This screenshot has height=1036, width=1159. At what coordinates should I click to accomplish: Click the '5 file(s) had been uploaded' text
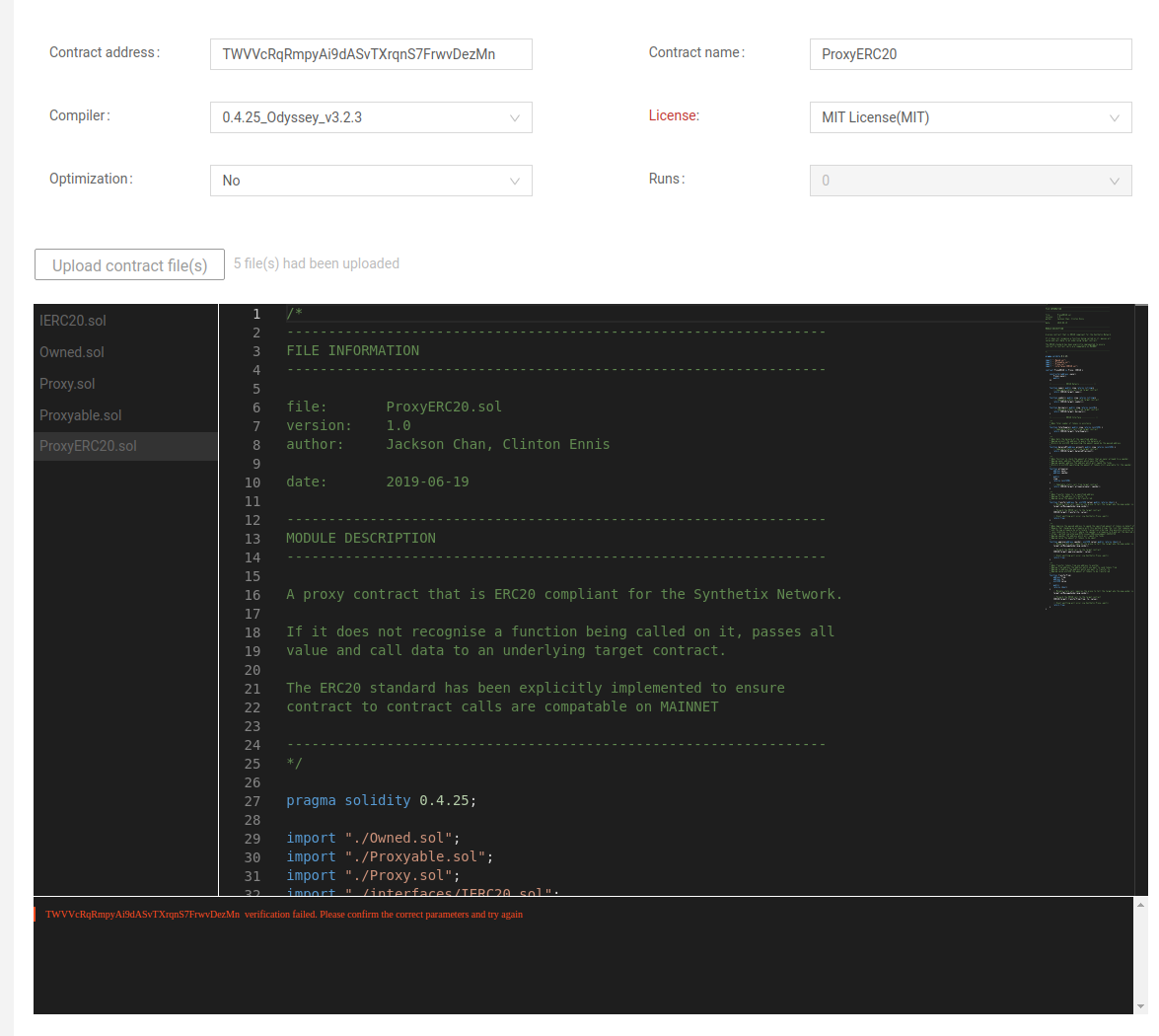(x=317, y=264)
